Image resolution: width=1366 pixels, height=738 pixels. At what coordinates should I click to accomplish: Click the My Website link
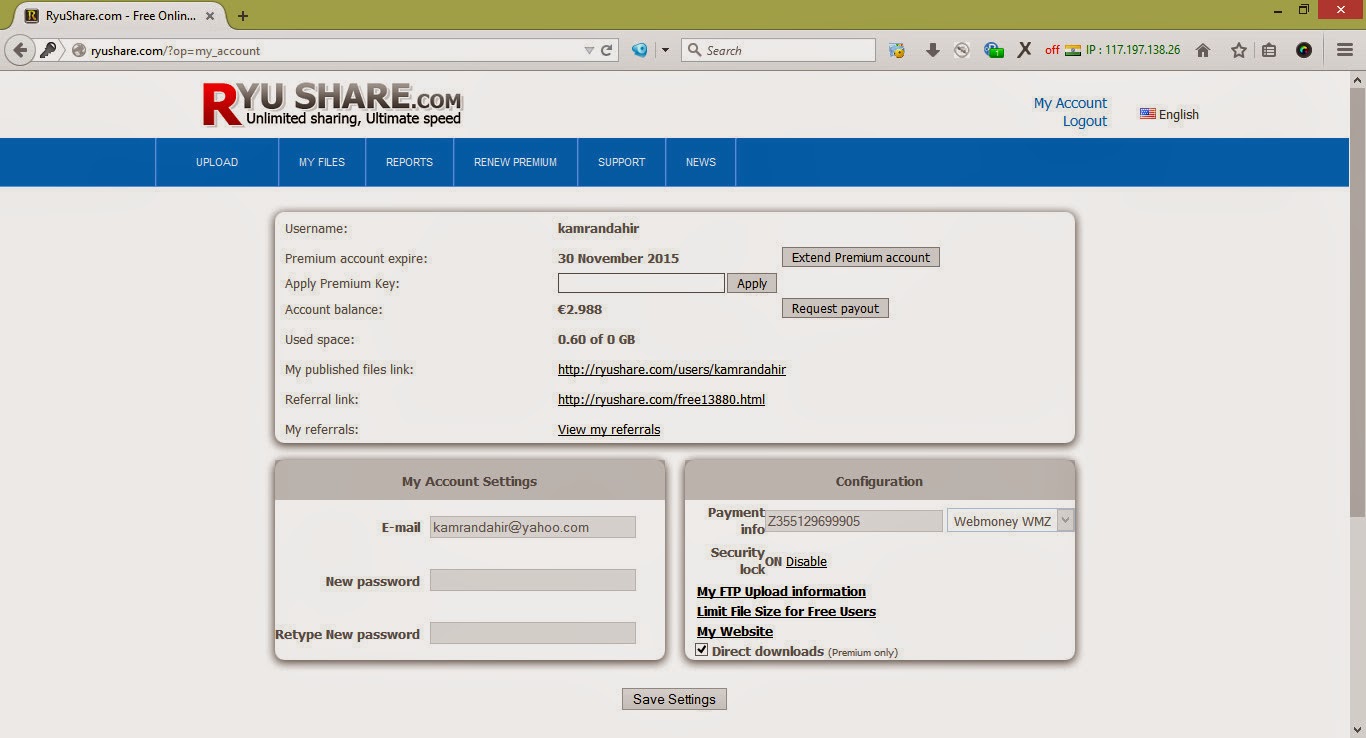coord(735,632)
